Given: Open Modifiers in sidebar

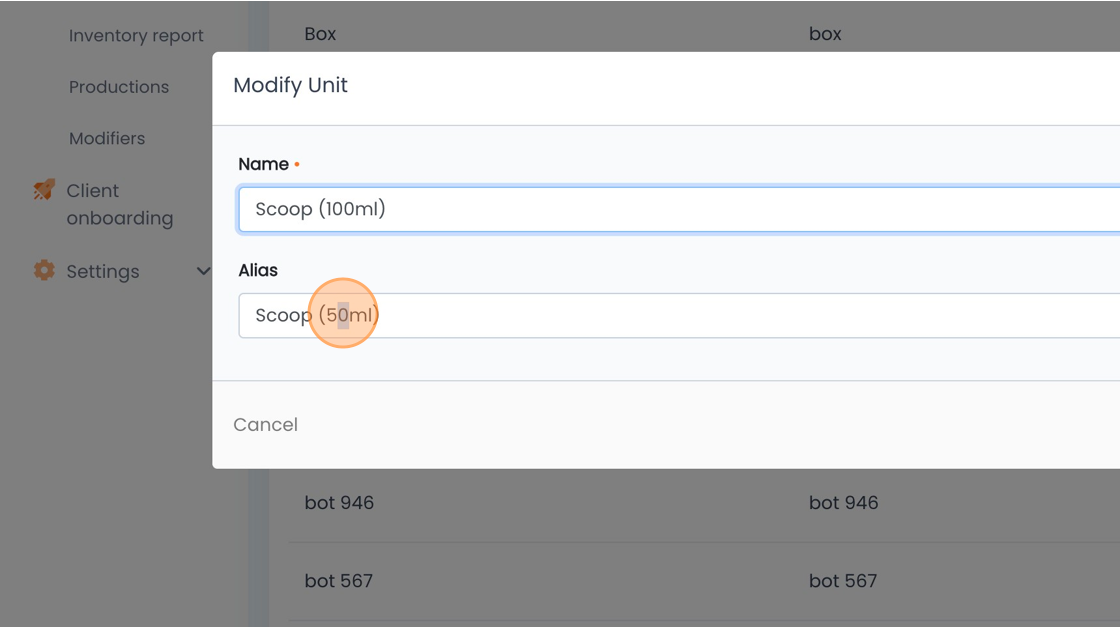Looking at the screenshot, I should tap(106, 138).
